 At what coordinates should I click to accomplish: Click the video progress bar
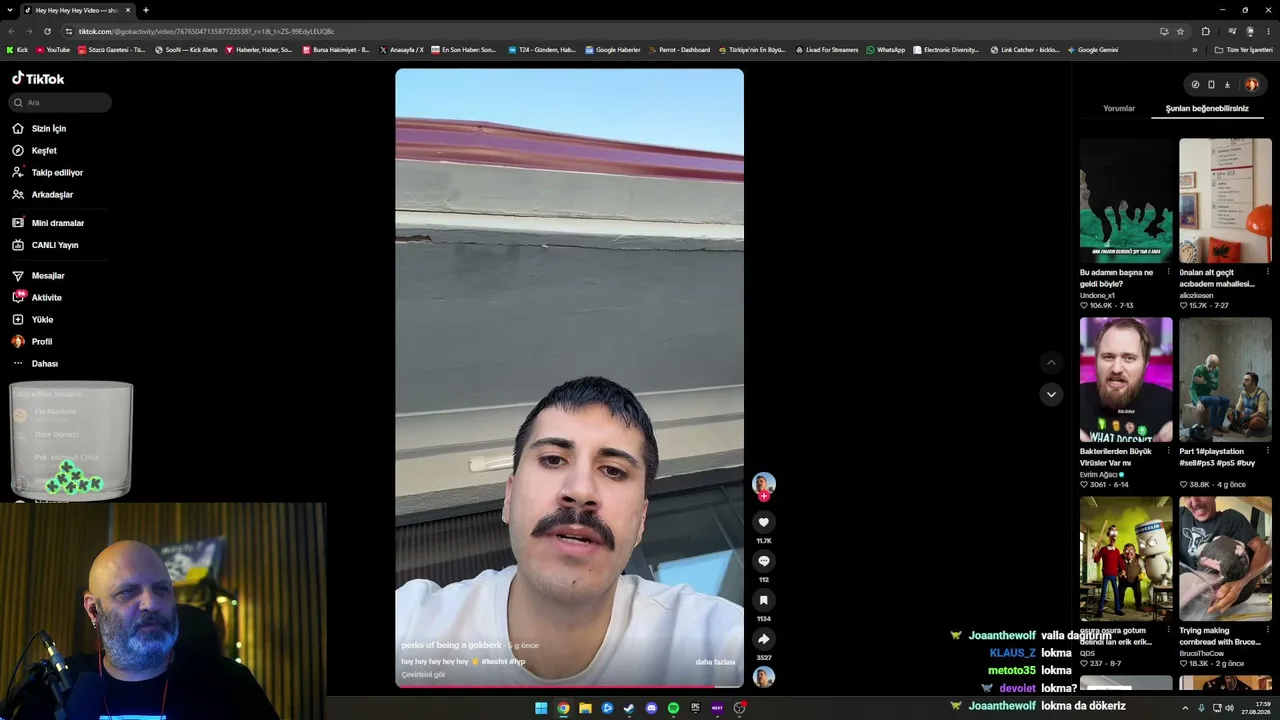[x=569, y=687]
